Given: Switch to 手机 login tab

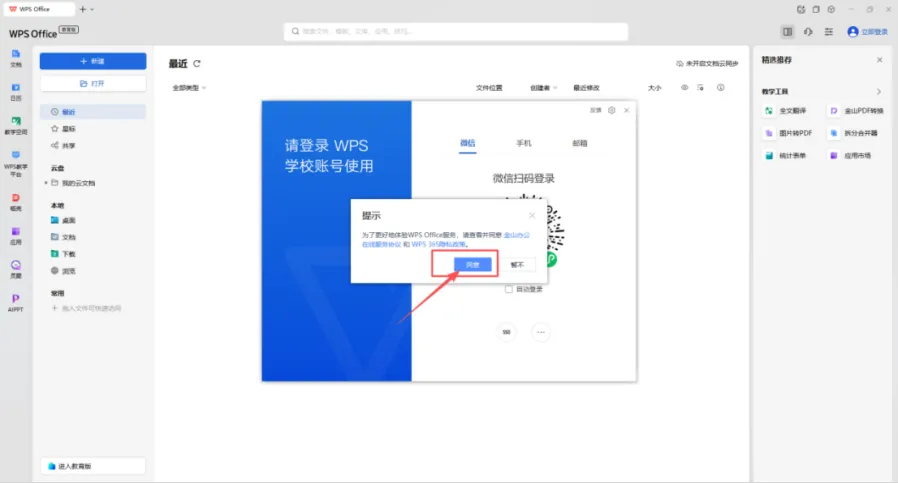Looking at the screenshot, I should (x=523, y=143).
